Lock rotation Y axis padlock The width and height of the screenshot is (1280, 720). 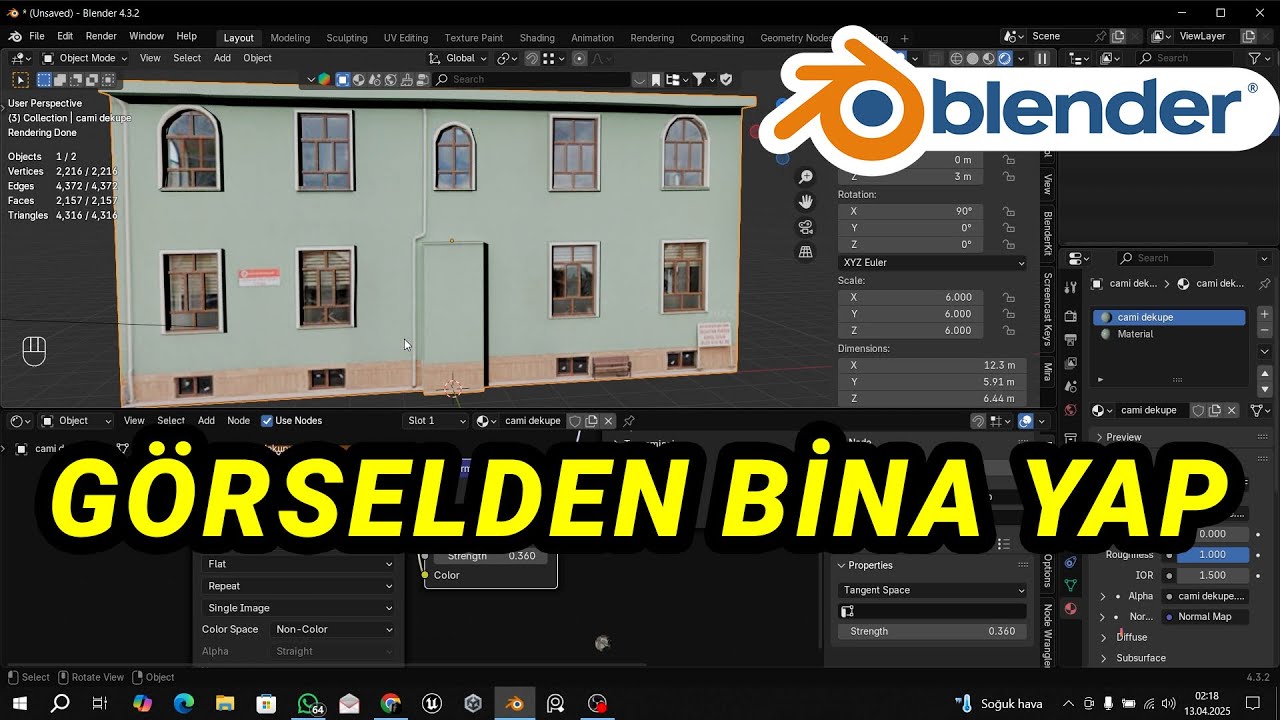[x=1009, y=228]
